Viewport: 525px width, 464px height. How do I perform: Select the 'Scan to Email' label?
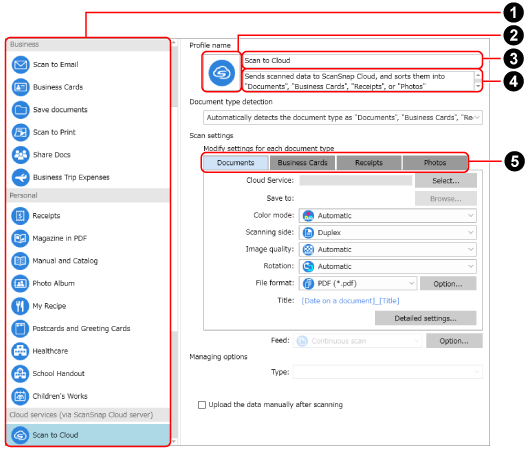click(56, 65)
